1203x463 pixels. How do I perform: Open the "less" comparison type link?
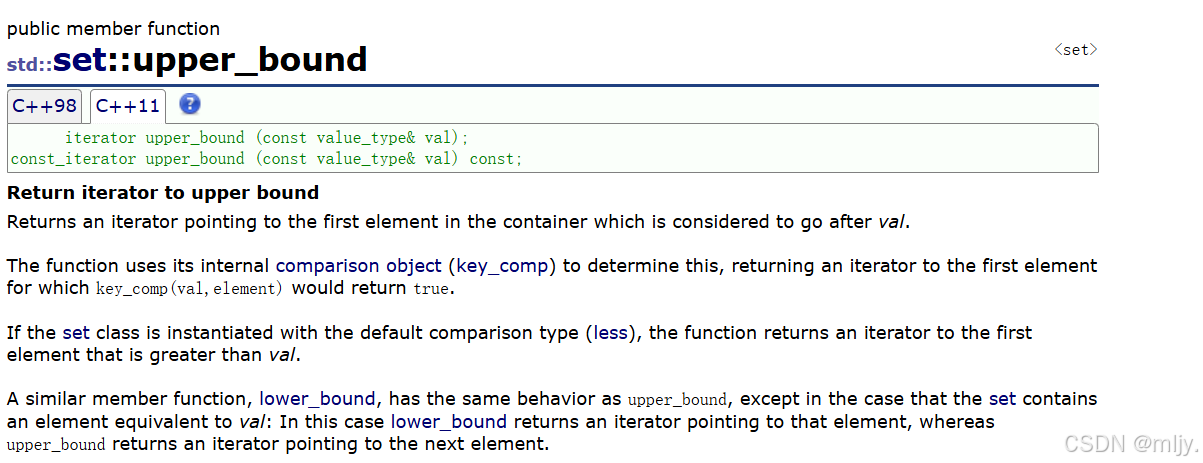(x=611, y=332)
